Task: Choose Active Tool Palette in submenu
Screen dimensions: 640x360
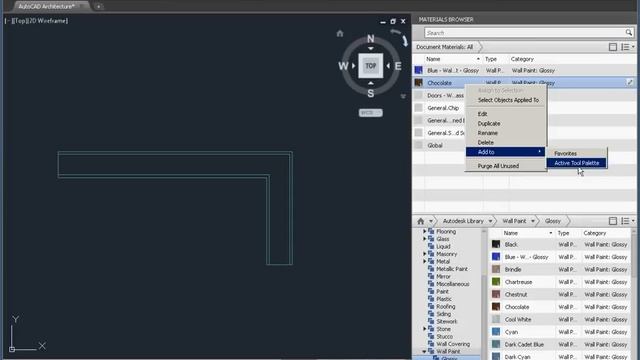Action: click(576, 163)
